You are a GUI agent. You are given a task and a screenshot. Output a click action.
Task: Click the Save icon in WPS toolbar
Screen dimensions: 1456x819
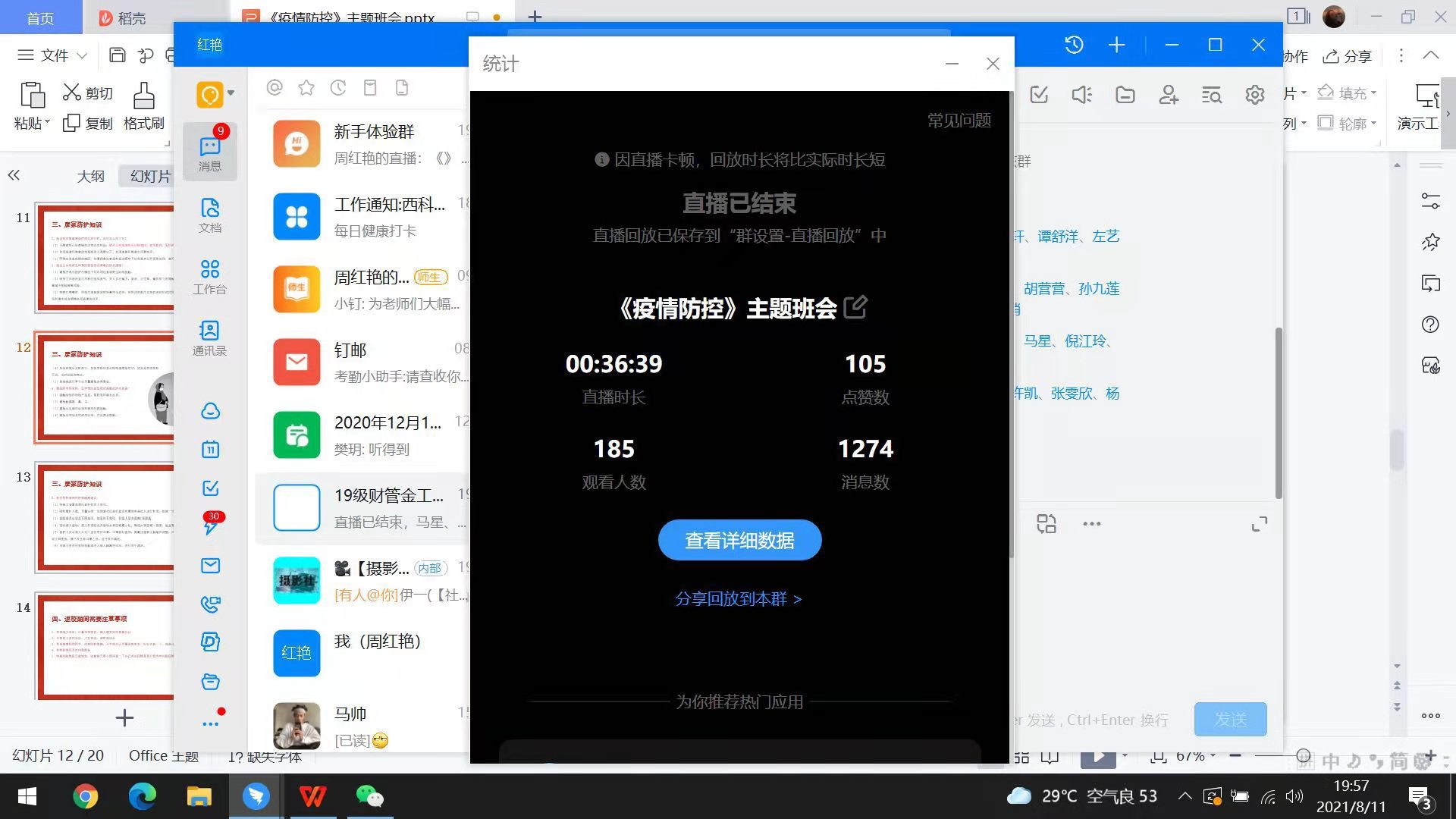118,55
